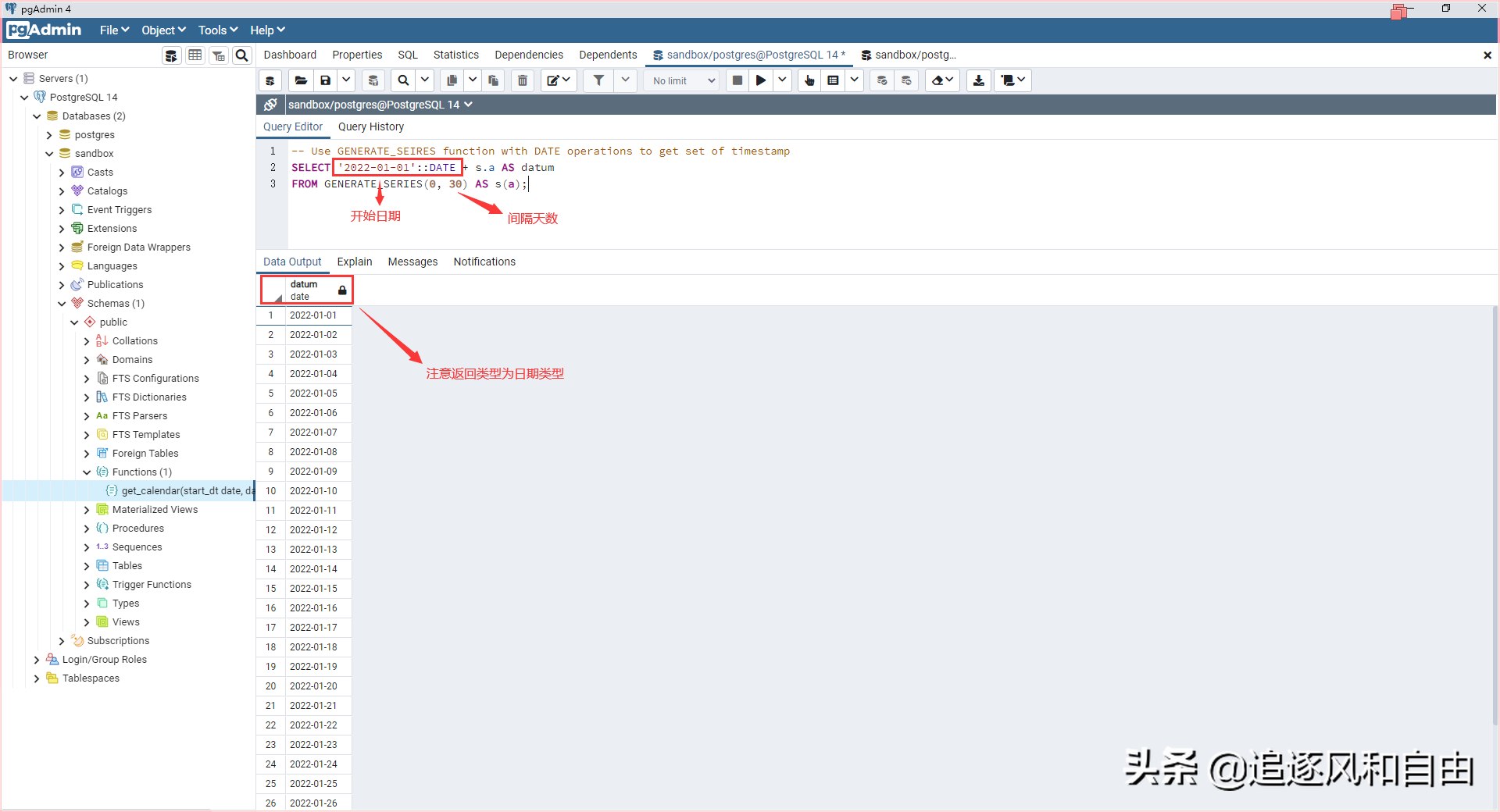Click the connection status plug icon
This screenshot has height=812, width=1500.
270,105
